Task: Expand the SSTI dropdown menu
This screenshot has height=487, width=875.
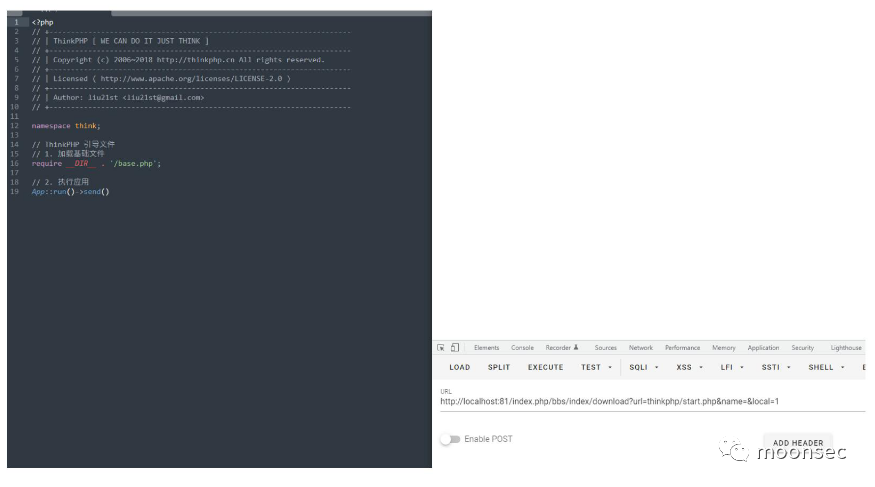Action: pos(776,367)
